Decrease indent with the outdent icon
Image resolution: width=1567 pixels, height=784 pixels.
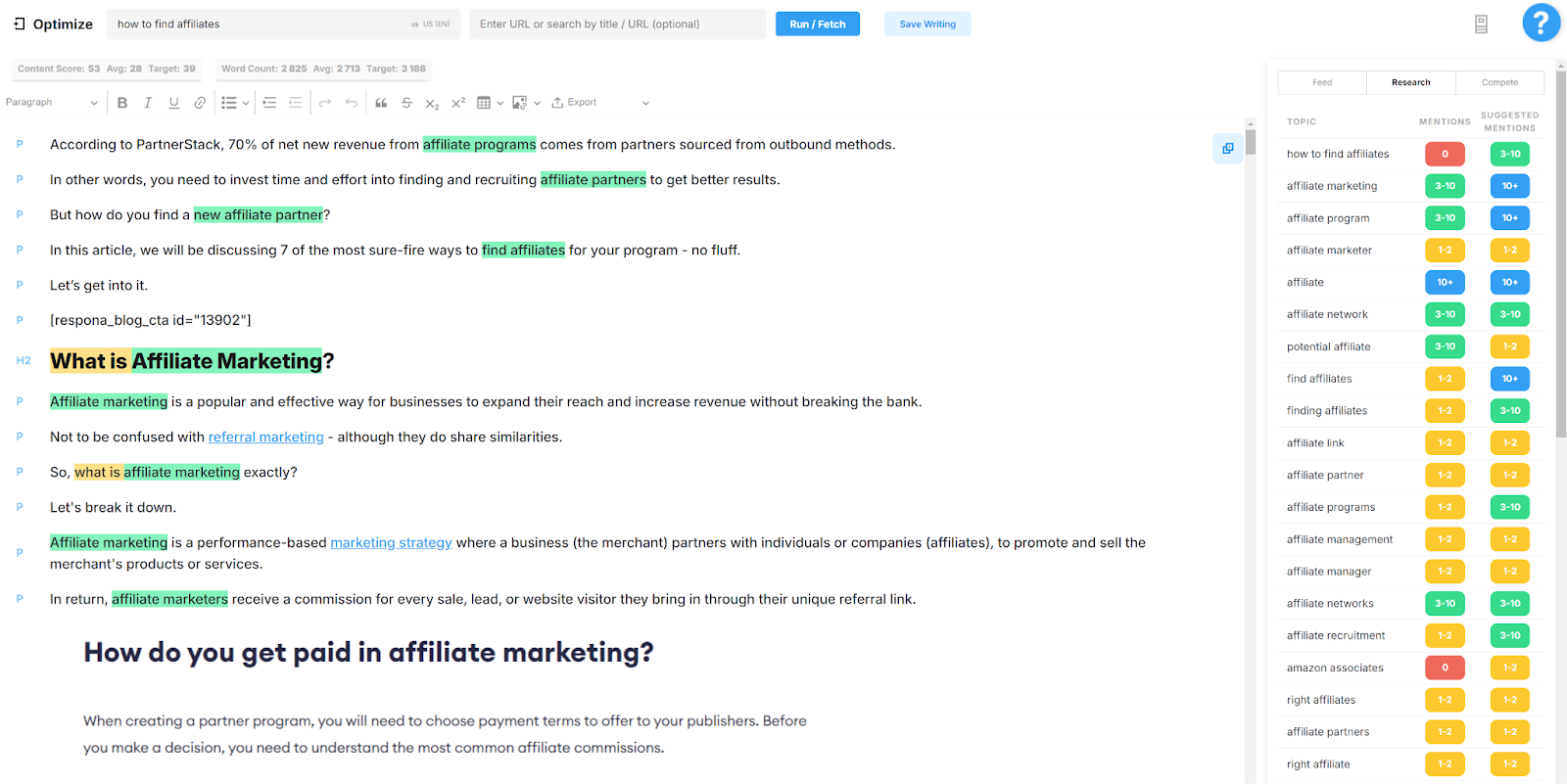(295, 103)
